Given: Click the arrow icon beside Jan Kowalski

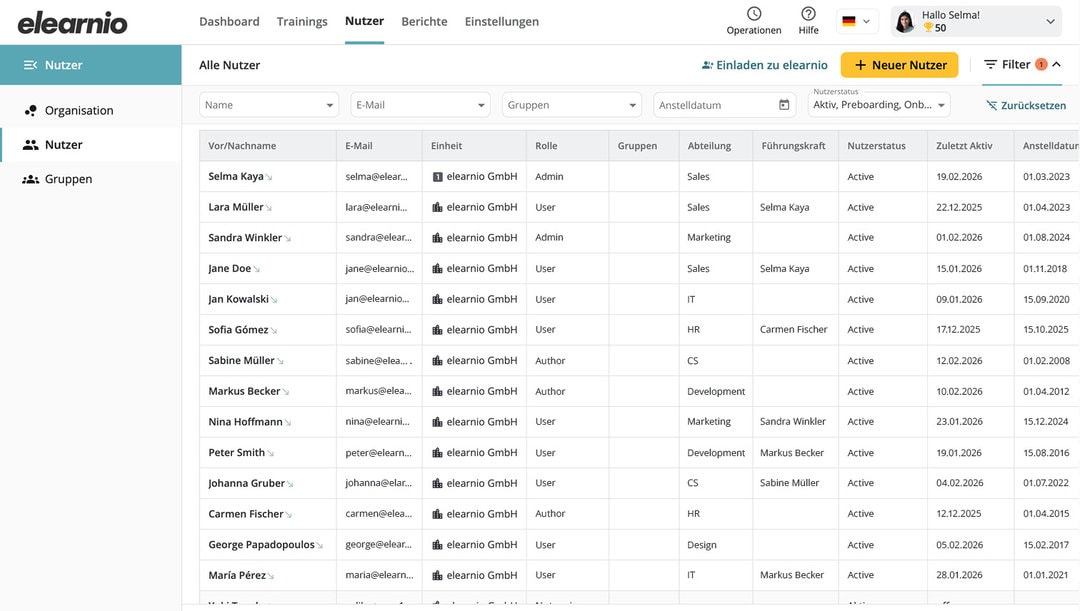Looking at the screenshot, I should [x=273, y=300].
